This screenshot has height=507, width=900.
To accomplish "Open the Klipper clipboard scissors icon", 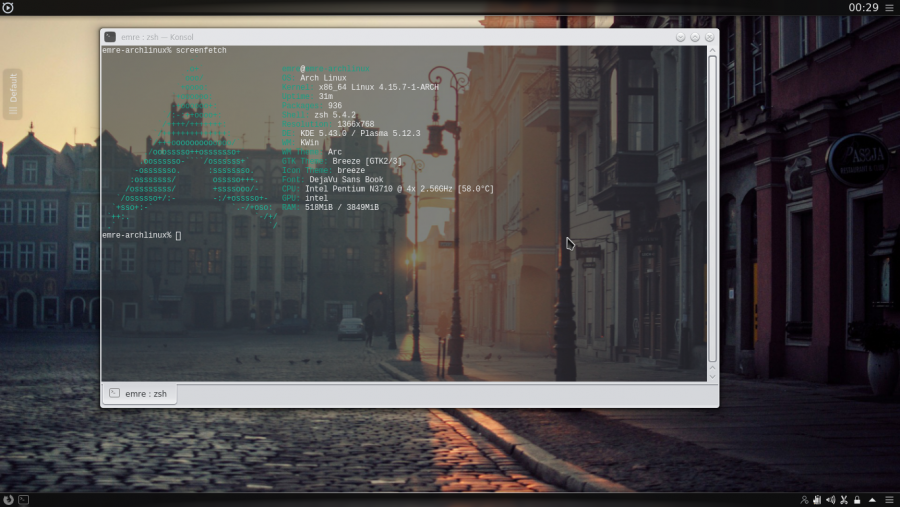I will (844, 500).
